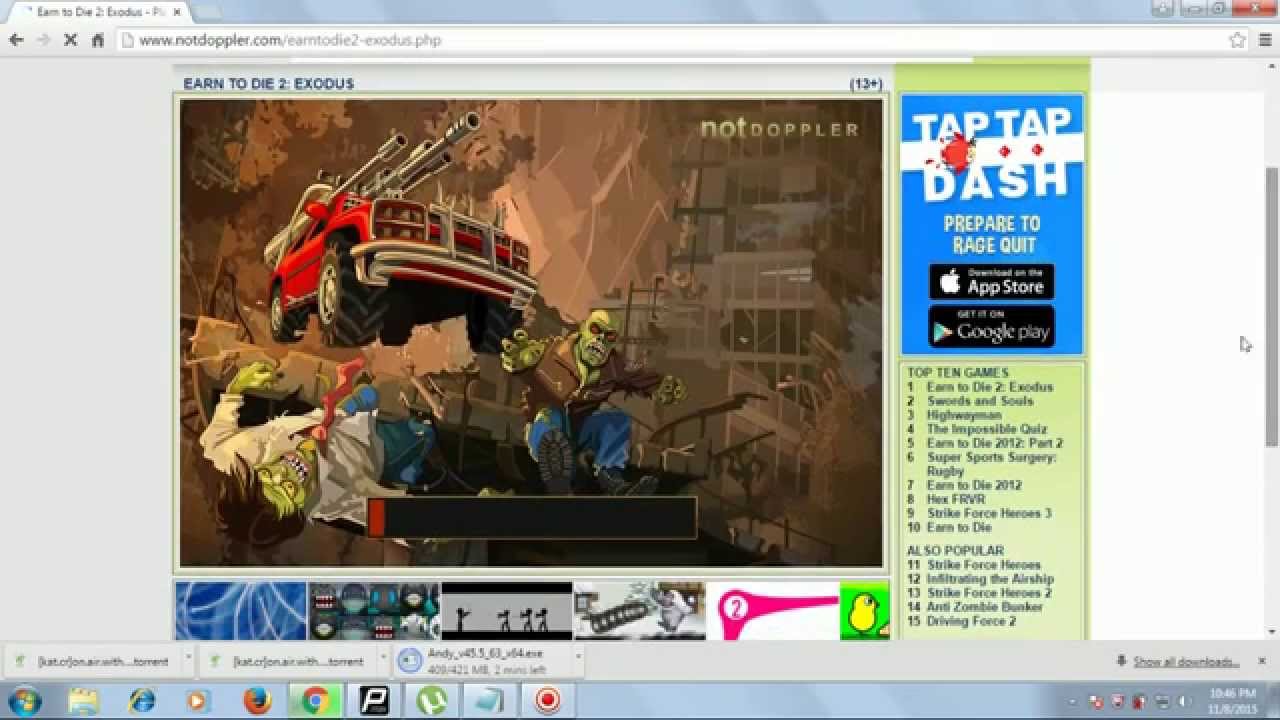Open the red screen recorder taskbar icon
1280x720 pixels.
click(547, 701)
